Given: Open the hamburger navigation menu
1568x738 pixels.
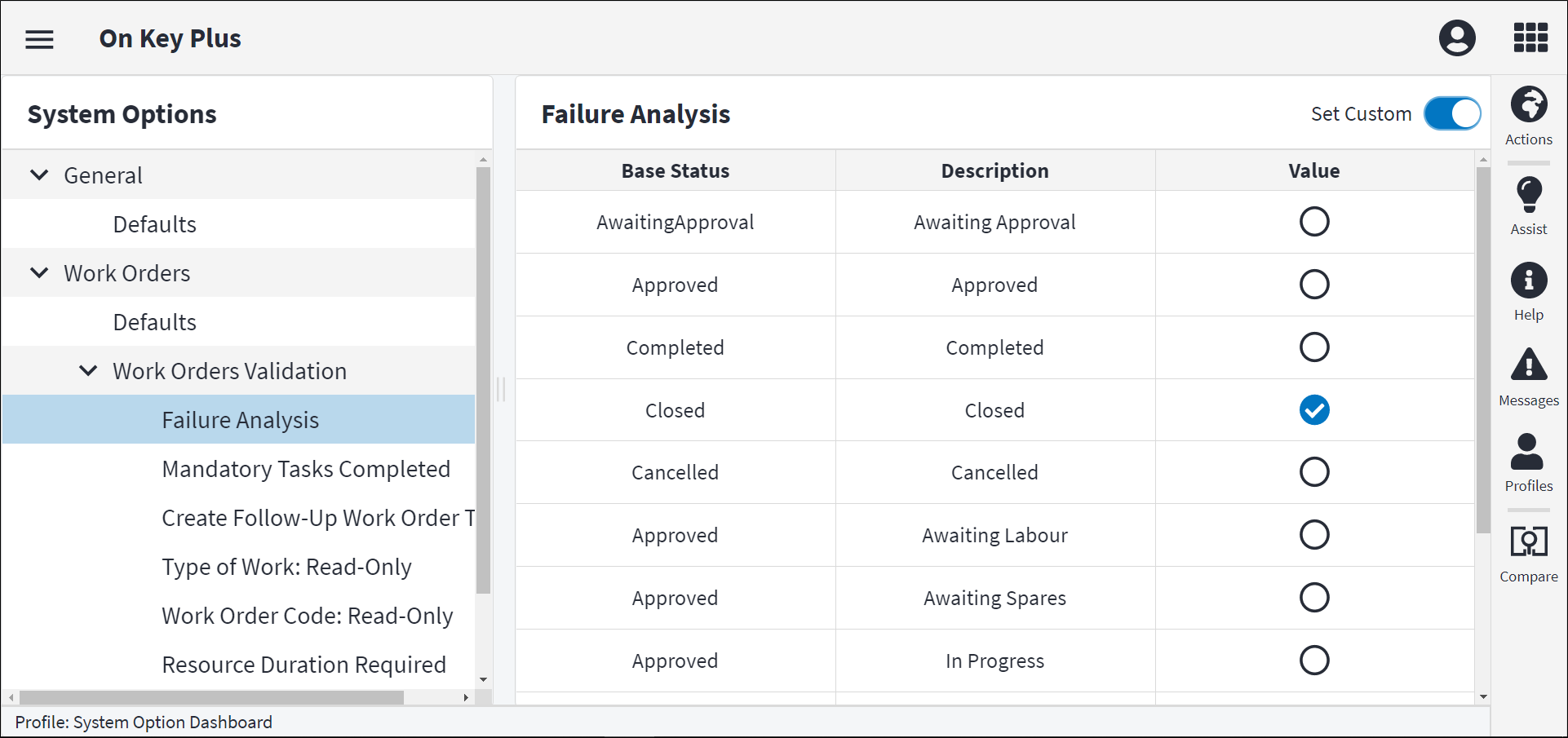Looking at the screenshot, I should [x=39, y=39].
